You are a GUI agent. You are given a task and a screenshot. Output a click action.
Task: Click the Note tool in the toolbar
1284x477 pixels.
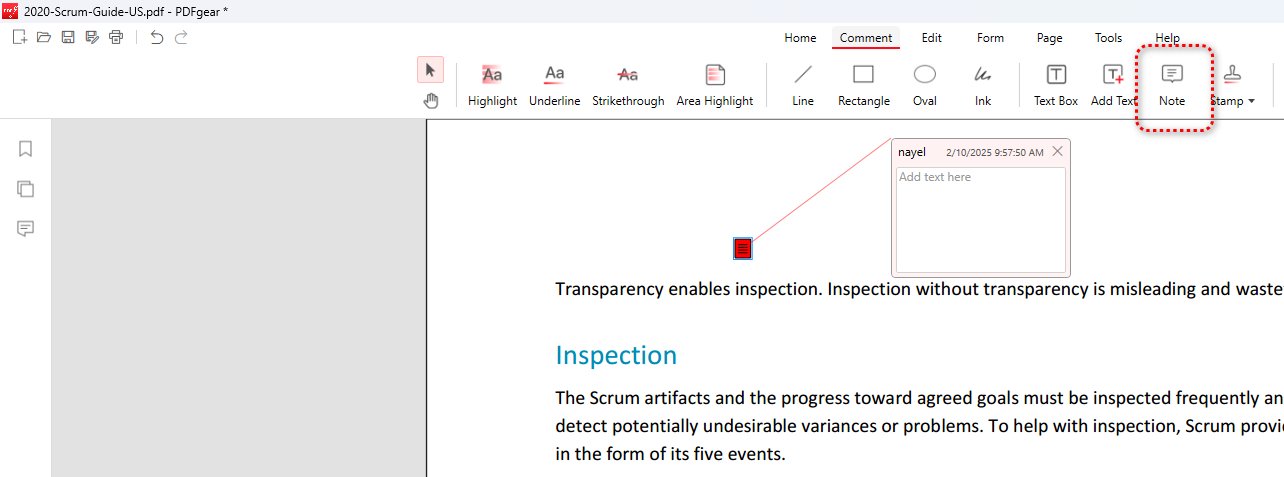tap(1172, 85)
